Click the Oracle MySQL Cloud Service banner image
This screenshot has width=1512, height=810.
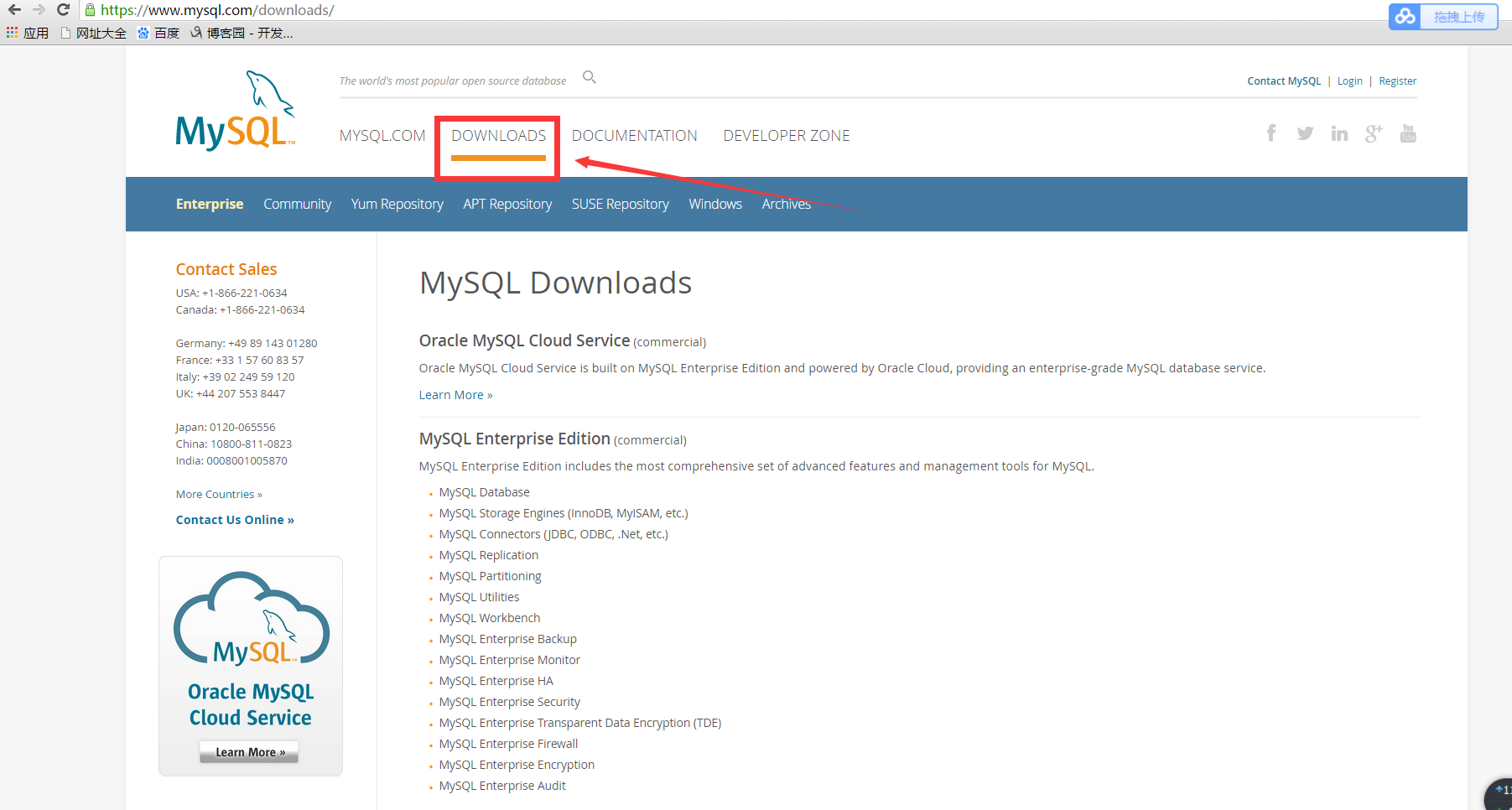(251, 666)
